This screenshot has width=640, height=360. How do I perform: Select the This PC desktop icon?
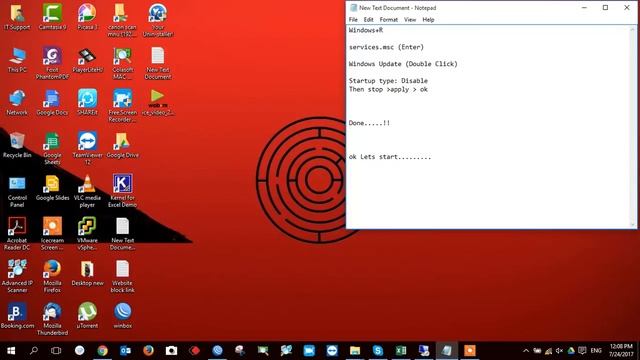tap(17, 60)
